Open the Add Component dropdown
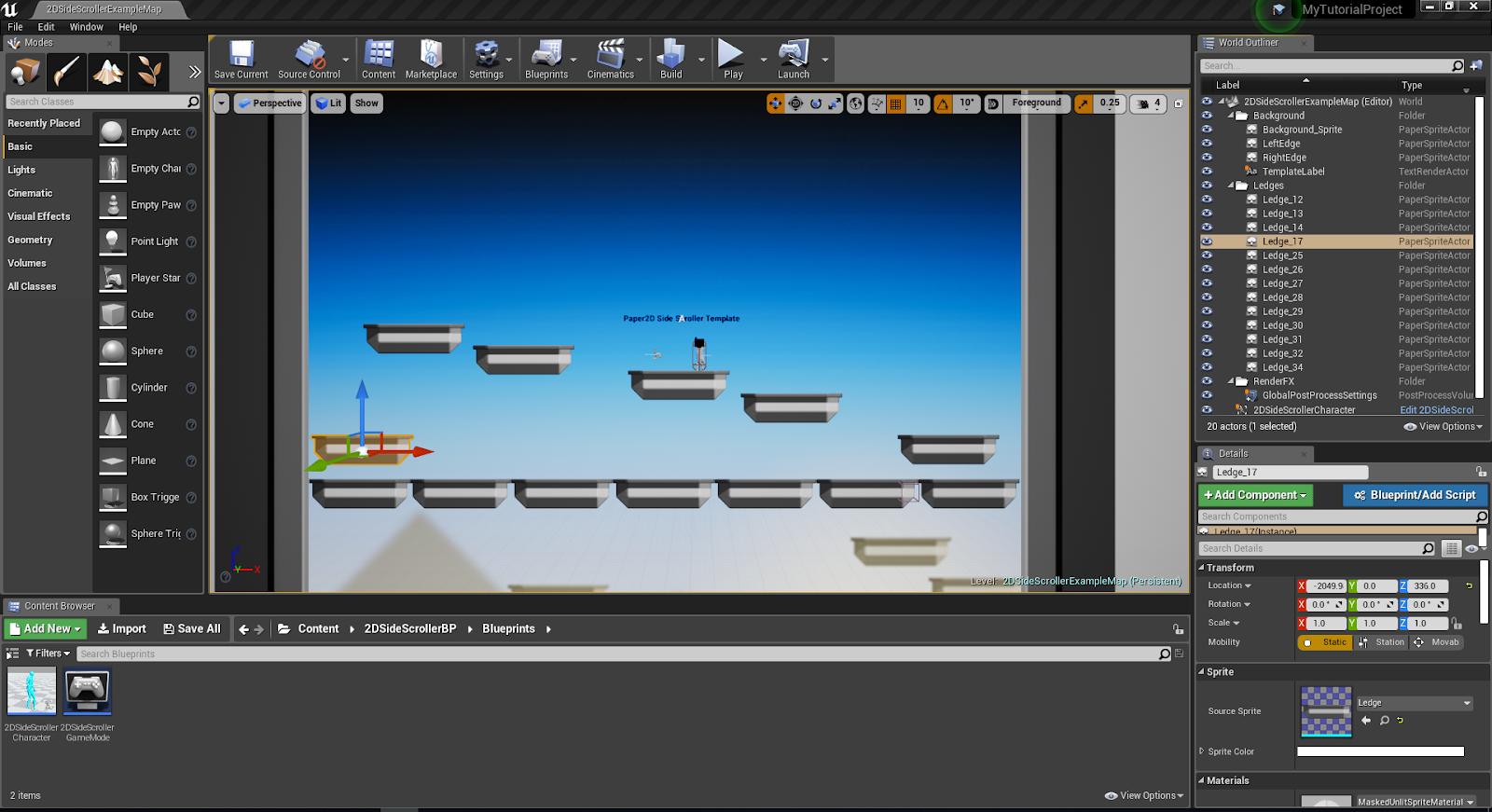The height and width of the screenshot is (812, 1492). point(1256,495)
